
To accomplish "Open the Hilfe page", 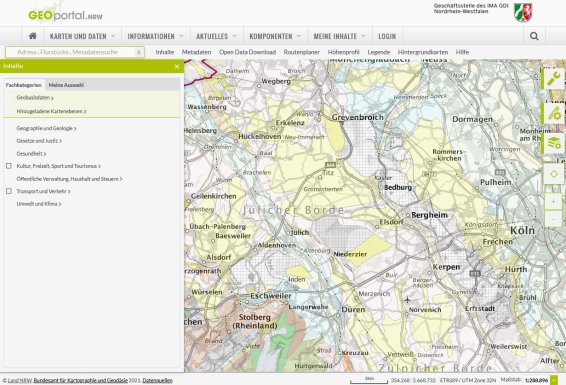I will (x=462, y=52).
